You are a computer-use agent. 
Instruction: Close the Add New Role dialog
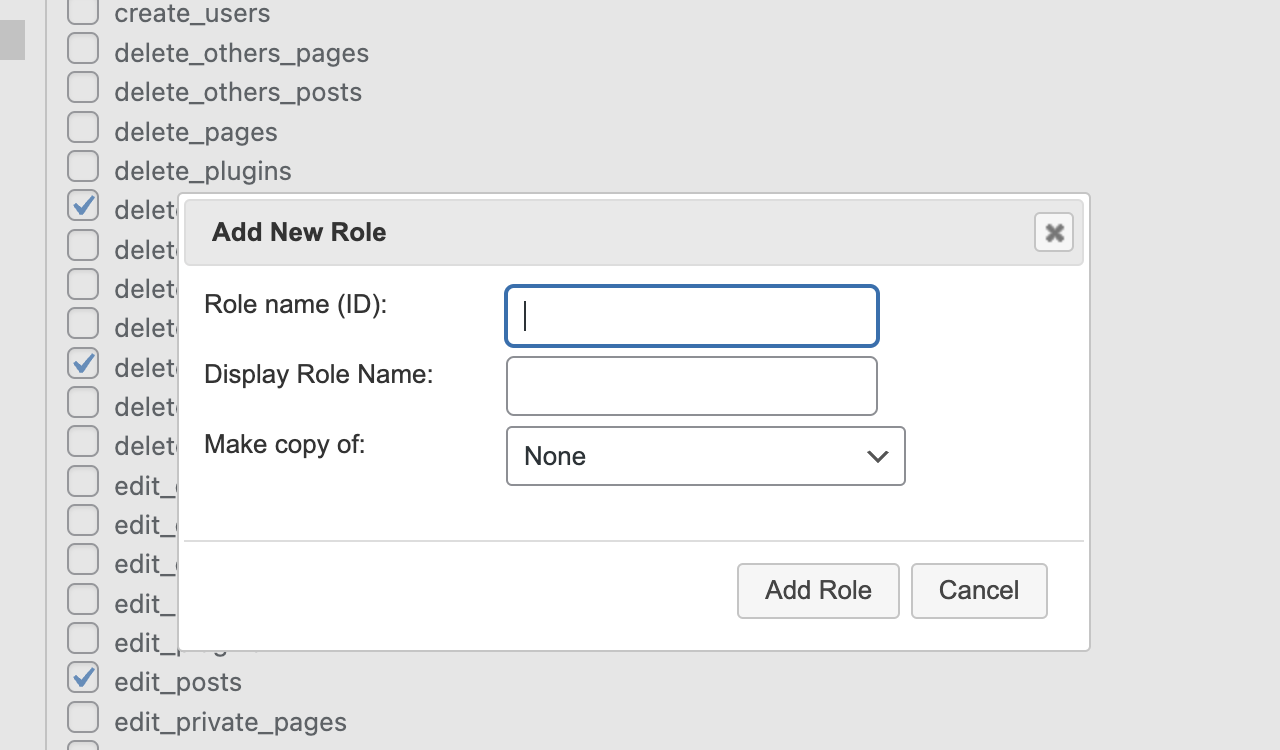(x=1053, y=232)
